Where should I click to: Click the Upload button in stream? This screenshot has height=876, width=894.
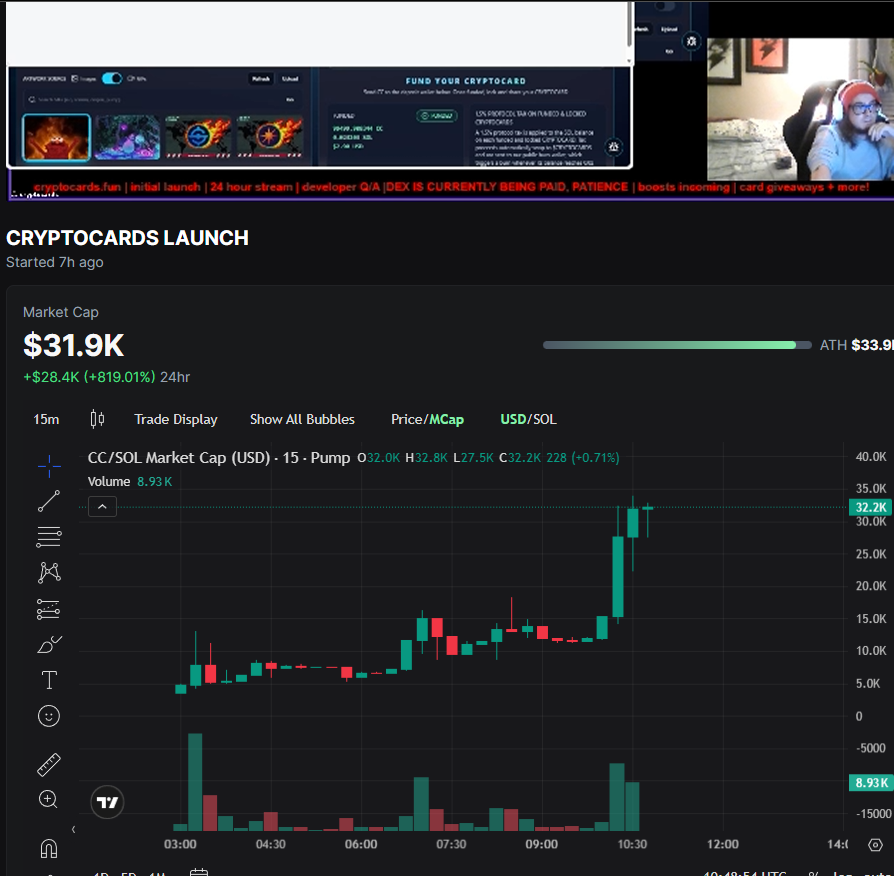pyautogui.click(x=290, y=79)
